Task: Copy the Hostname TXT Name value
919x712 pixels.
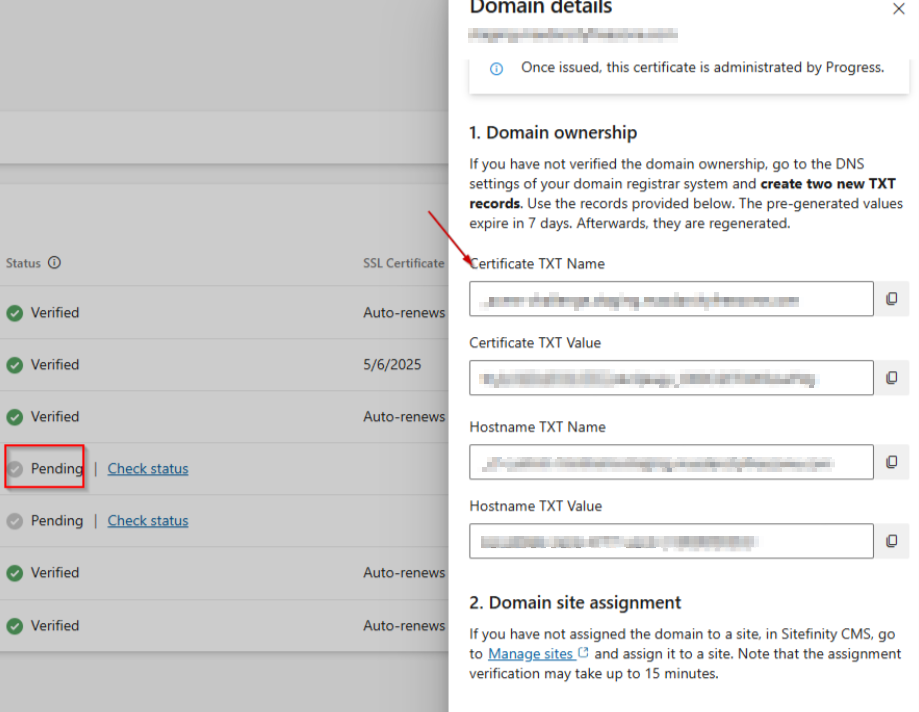Action: point(893,462)
